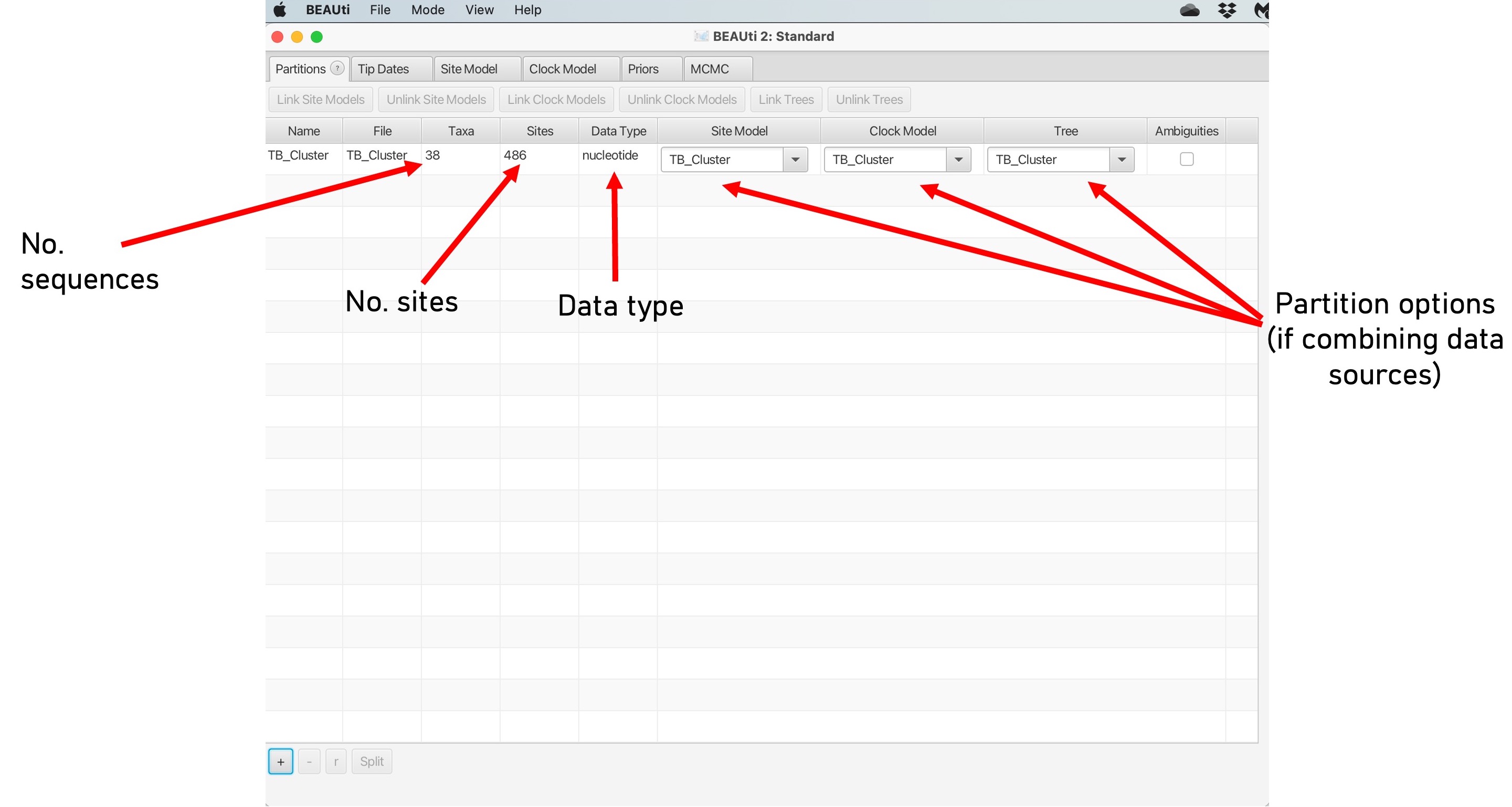Image resolution: width=1512 pixels, height=807 pixels.
Task: Click the cloud status menu bar icon
Action: (x=1190, y=10)
